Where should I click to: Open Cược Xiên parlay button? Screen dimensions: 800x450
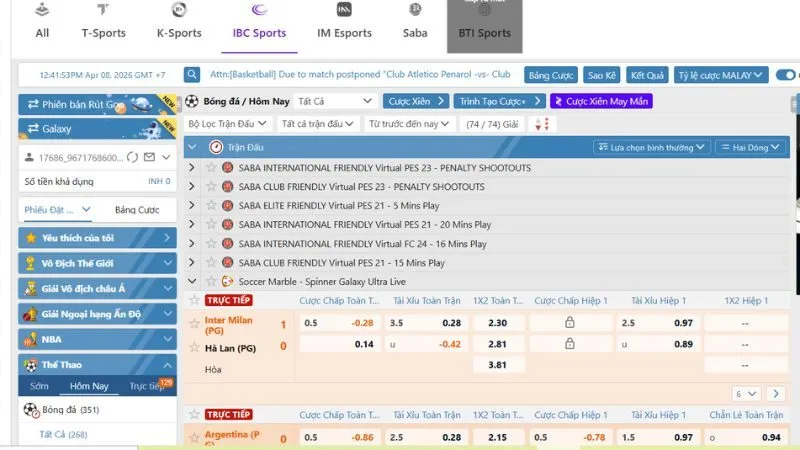416,101
